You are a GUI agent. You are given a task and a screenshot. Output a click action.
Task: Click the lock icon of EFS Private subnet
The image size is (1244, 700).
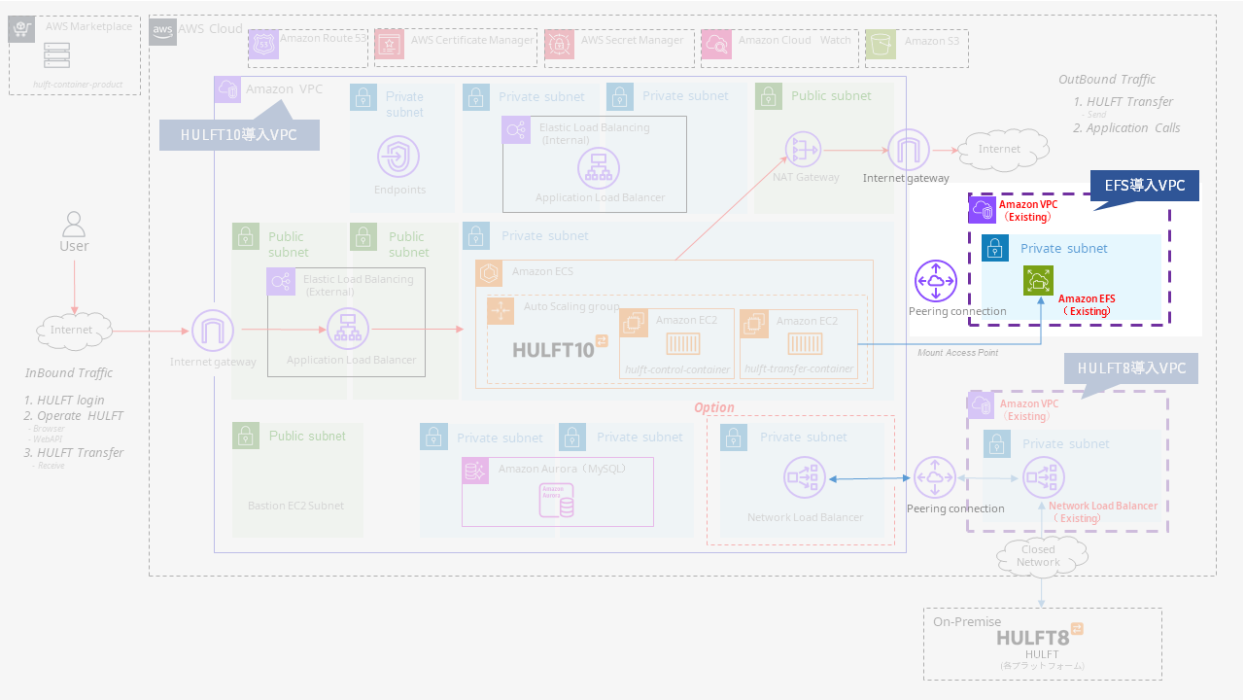coord(995,248)
